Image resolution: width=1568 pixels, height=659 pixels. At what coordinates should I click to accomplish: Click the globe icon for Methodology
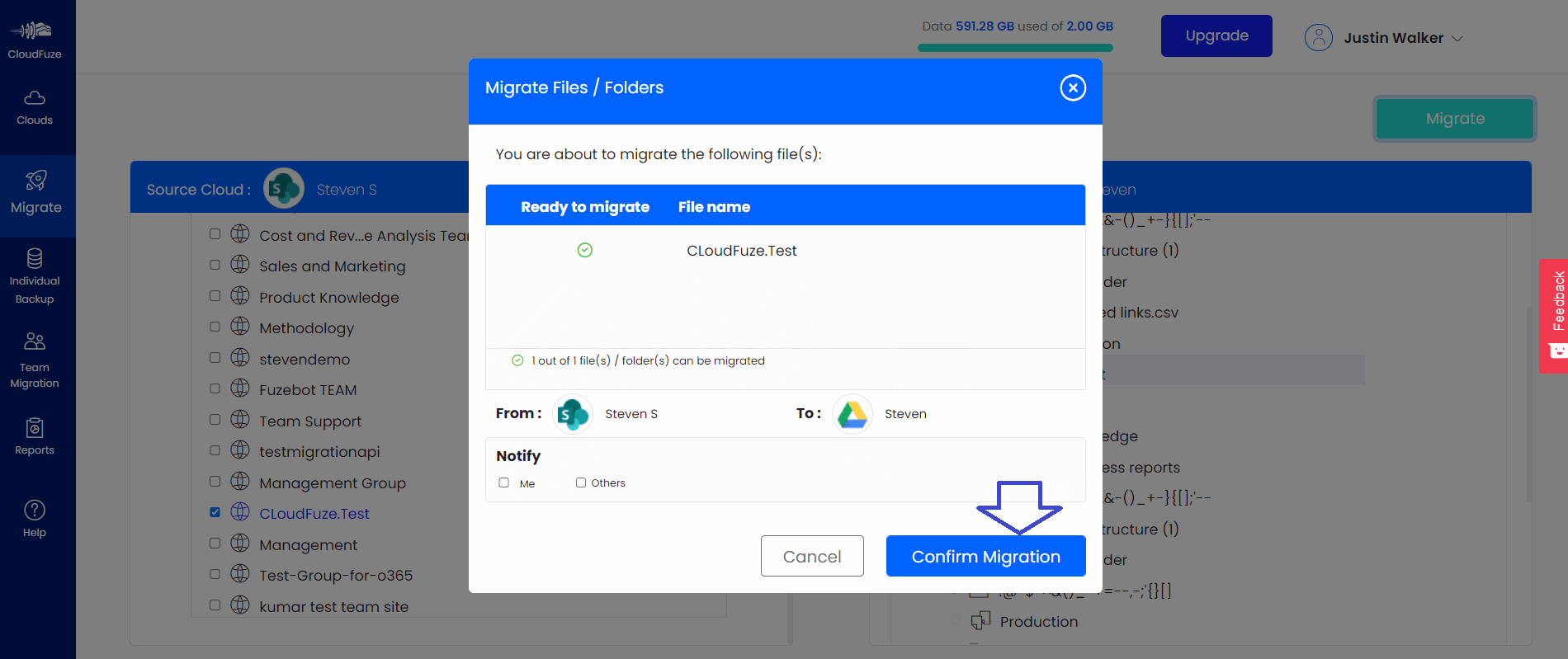coord(240,327)
